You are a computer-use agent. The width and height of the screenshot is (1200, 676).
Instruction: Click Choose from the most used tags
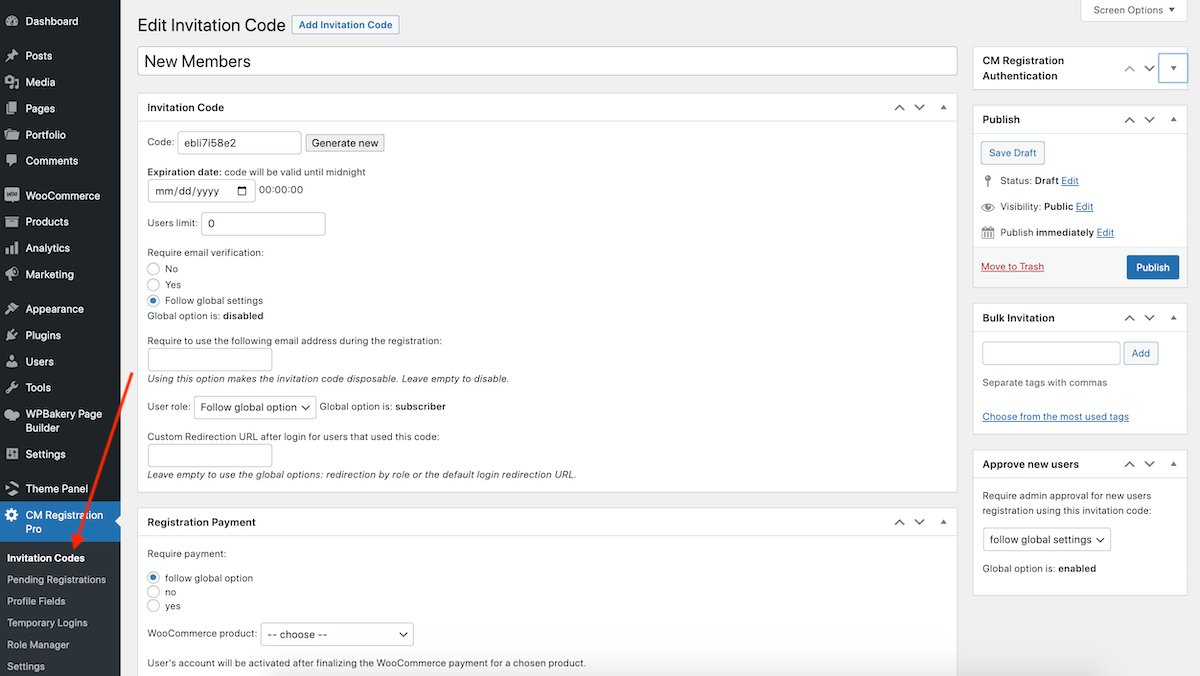tap(1056, 417)
